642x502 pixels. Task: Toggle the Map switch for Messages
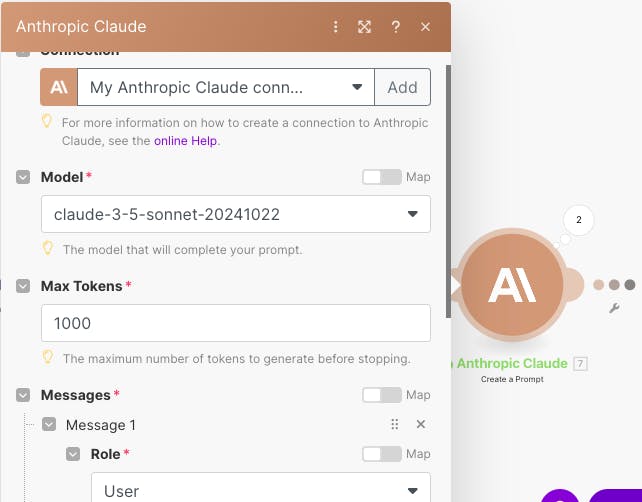382,395
